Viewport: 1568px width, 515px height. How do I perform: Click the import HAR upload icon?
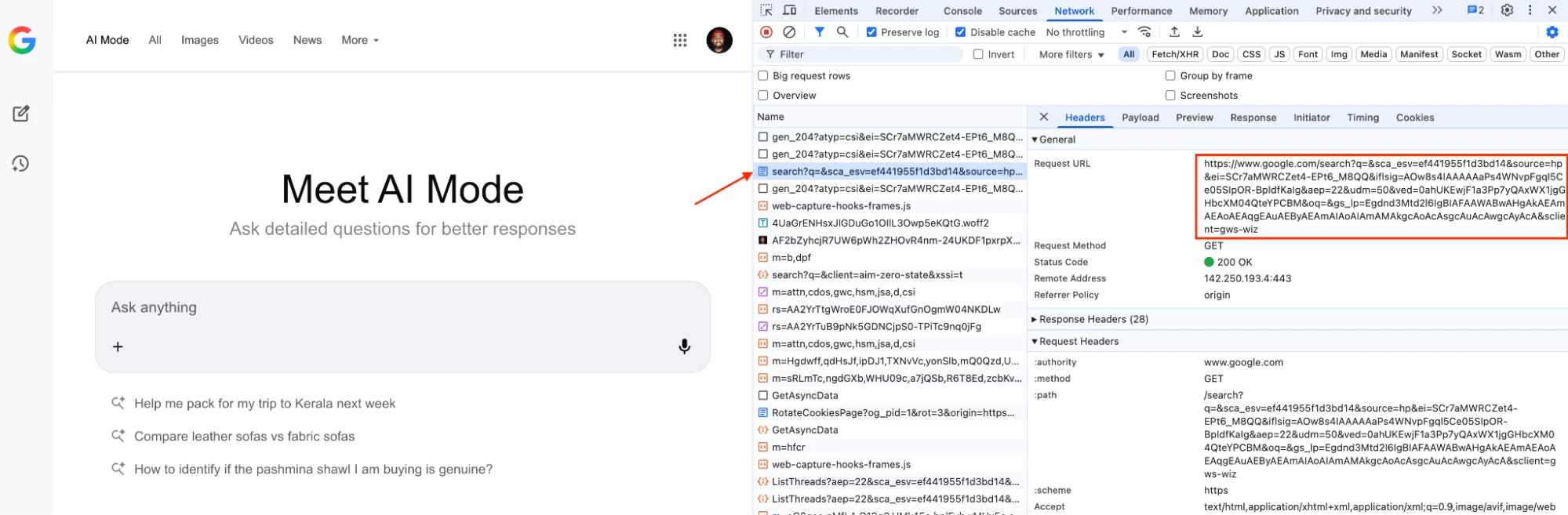(x=1174, y=32)
